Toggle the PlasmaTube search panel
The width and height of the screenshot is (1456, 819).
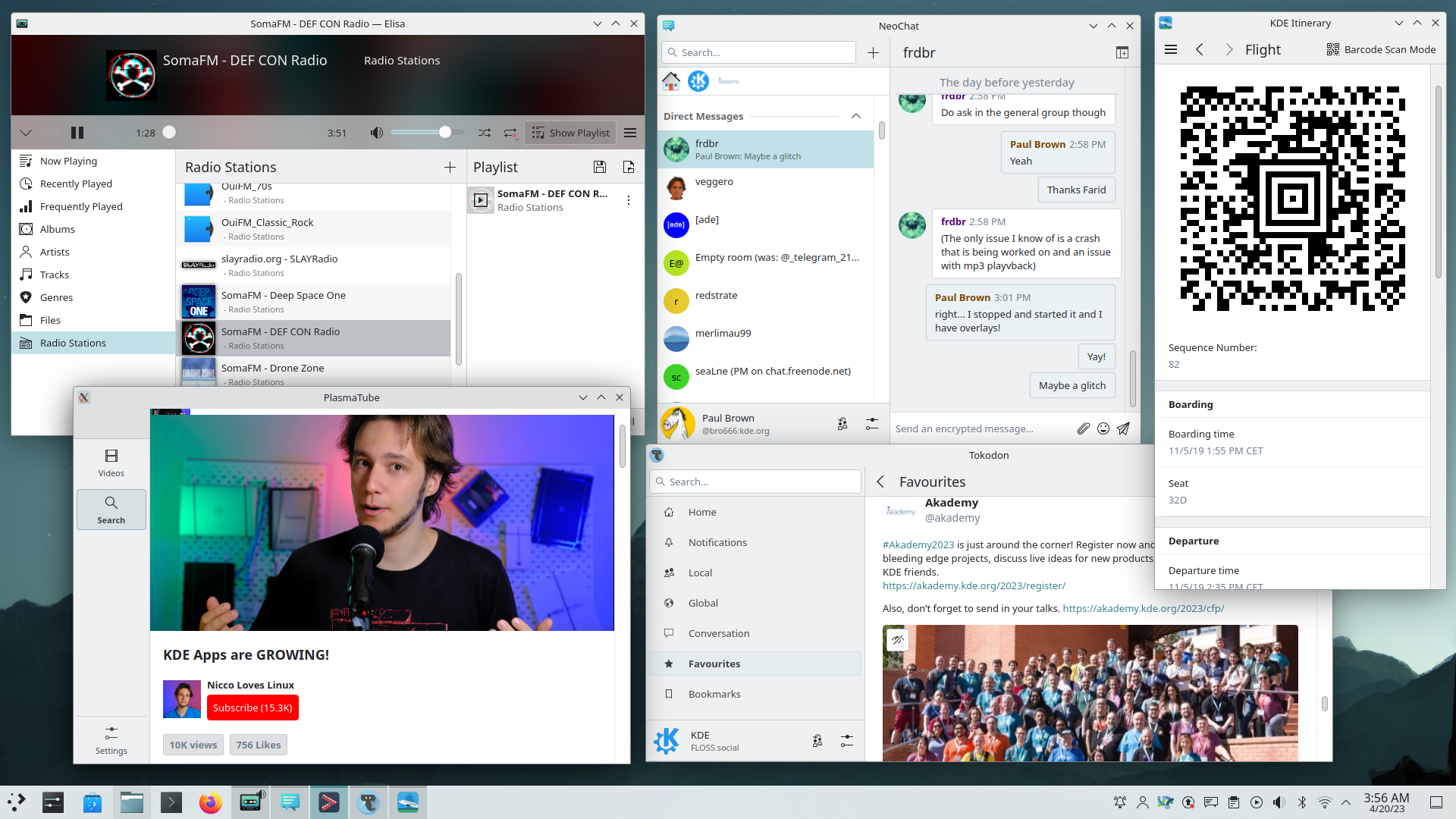[x=110, y=509]
